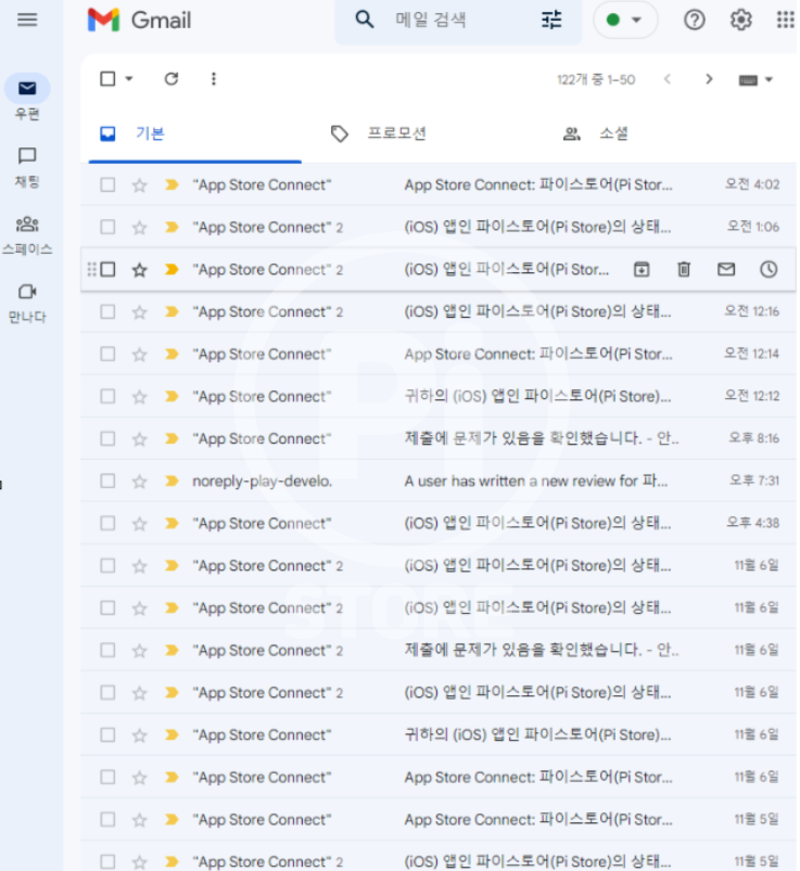This screenshot has height=871, width=800.
Task: Click the keyboard input tools icon
Action: pos(748,80)
